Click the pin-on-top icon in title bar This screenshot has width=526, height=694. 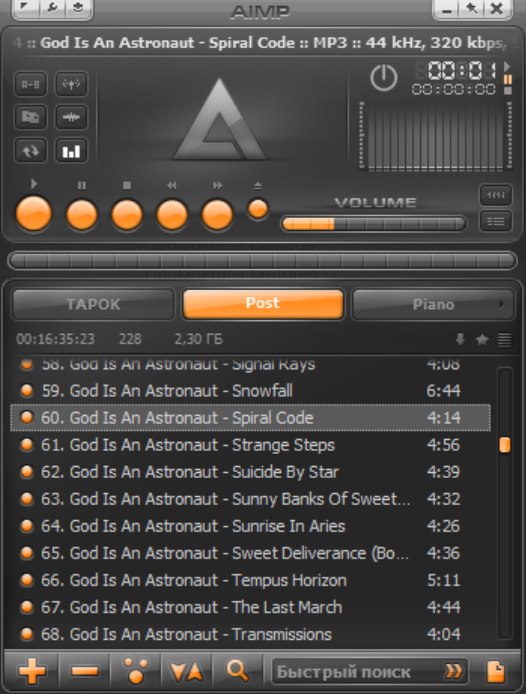pos(471,8)
